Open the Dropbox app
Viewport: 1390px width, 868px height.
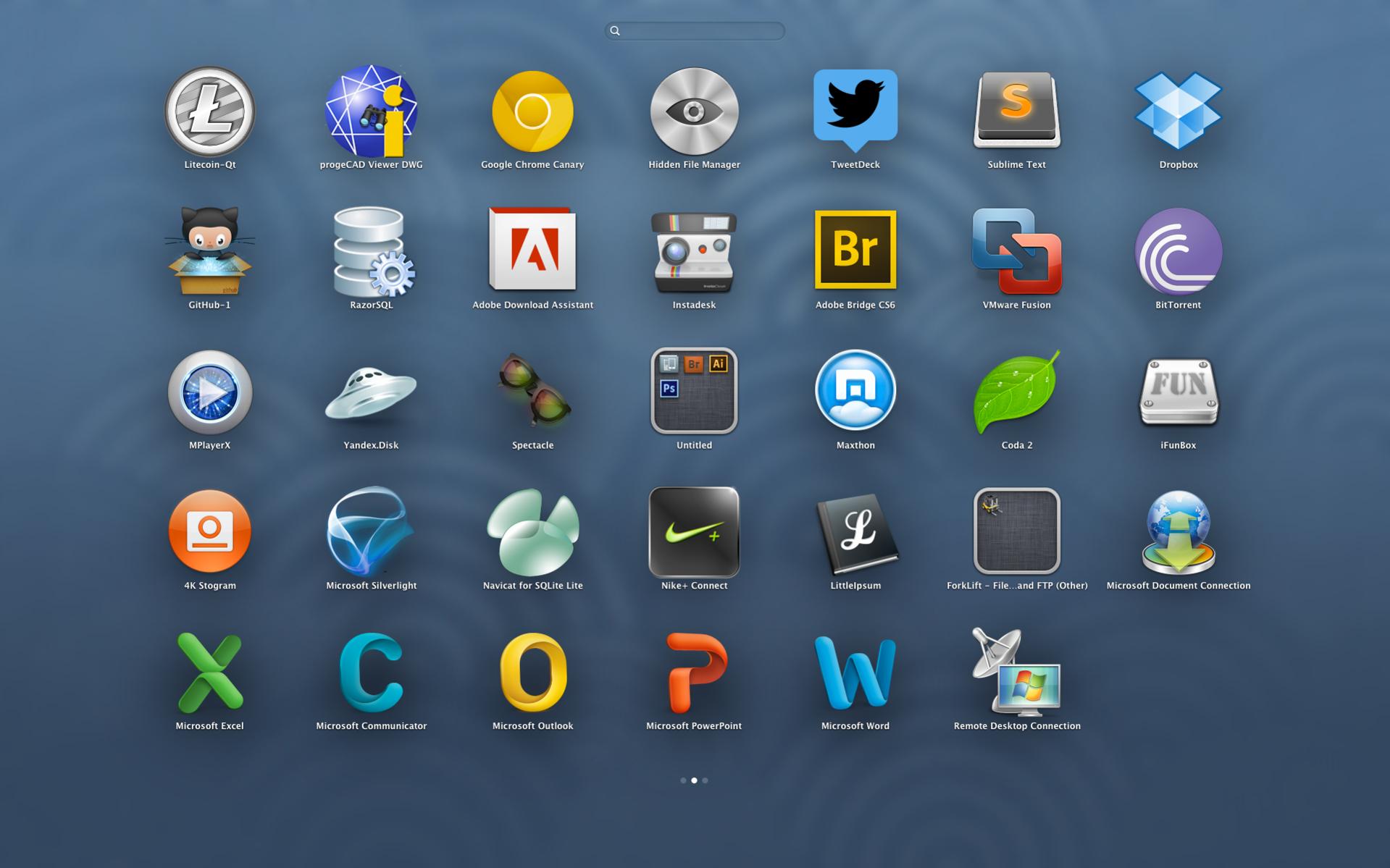click(1178, 110)
